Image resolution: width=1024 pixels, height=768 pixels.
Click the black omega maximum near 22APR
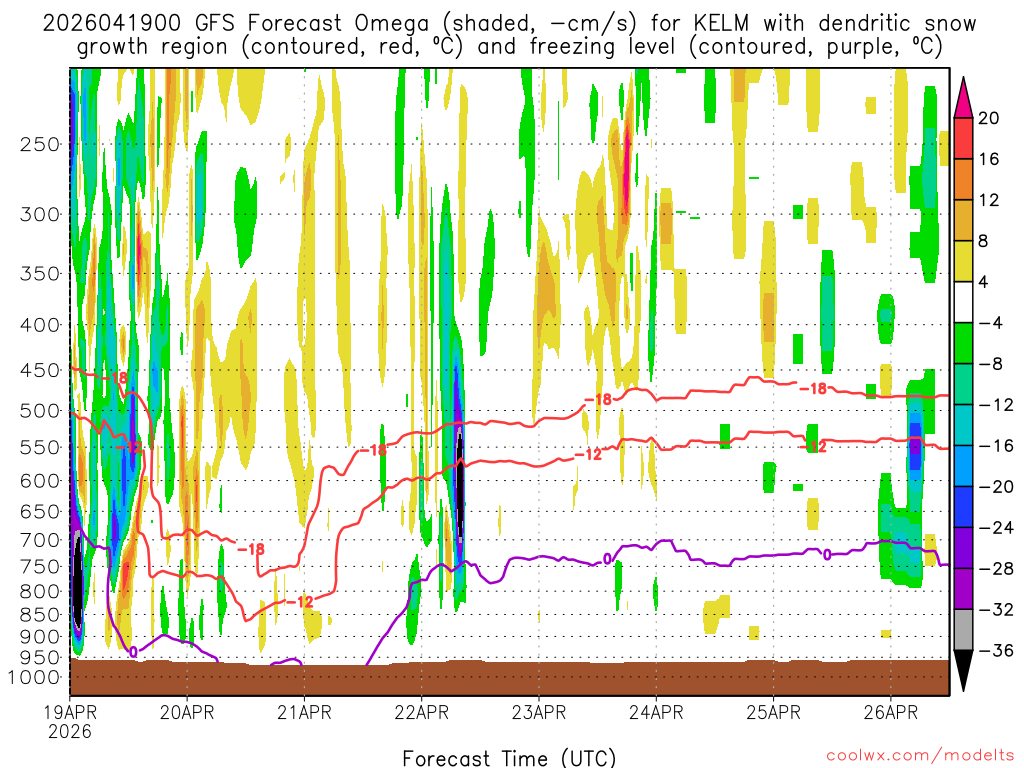tap(460, 487)
